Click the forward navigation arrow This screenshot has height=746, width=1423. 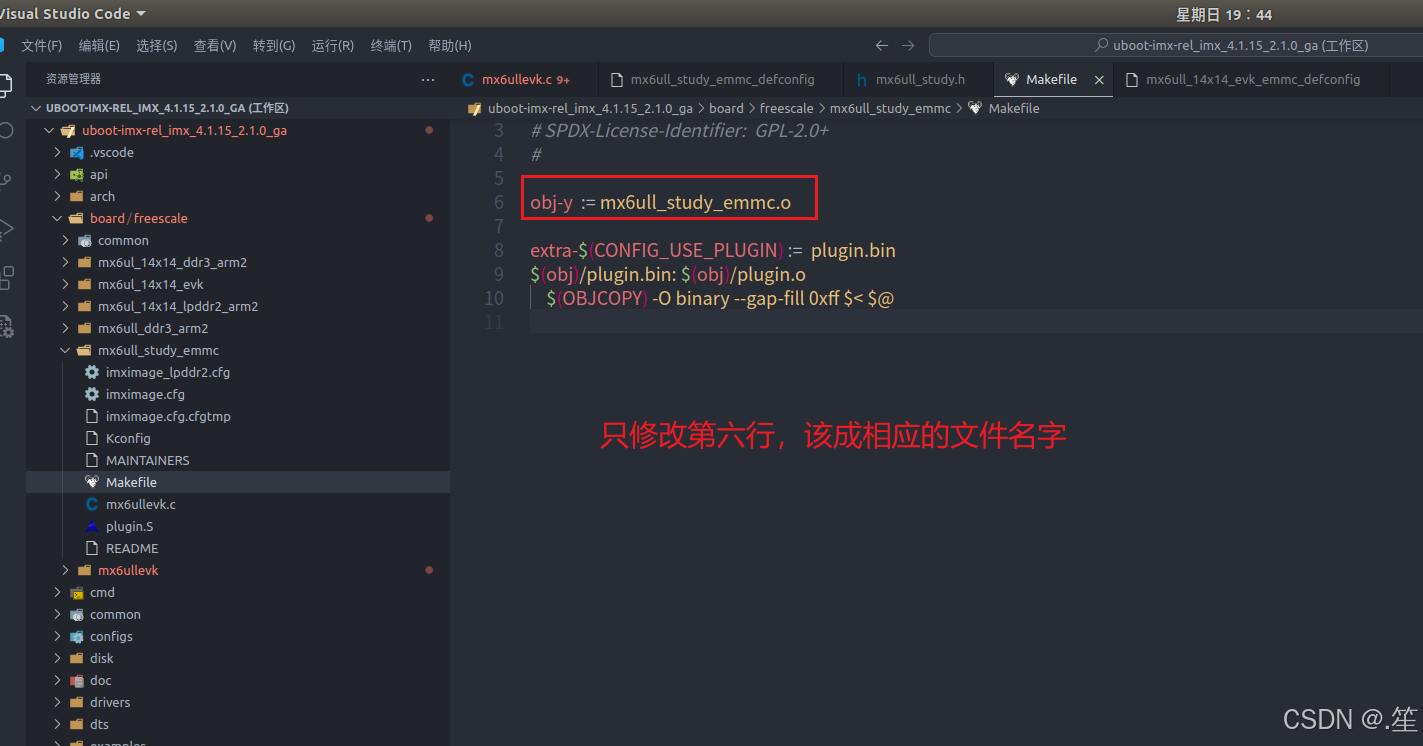(x=907, y=44)
